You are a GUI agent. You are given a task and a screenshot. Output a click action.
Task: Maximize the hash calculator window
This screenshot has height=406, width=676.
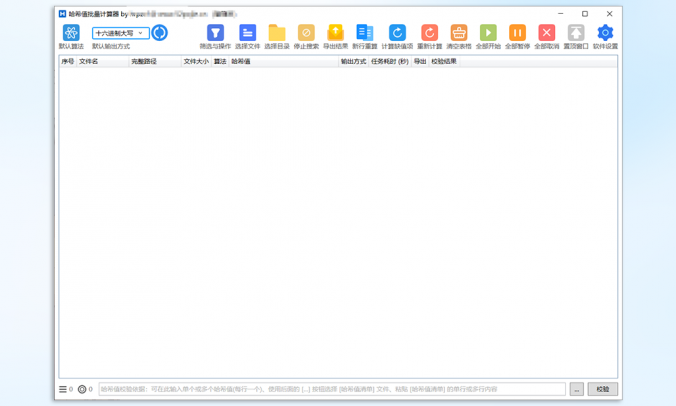click(x=585, y=14)
